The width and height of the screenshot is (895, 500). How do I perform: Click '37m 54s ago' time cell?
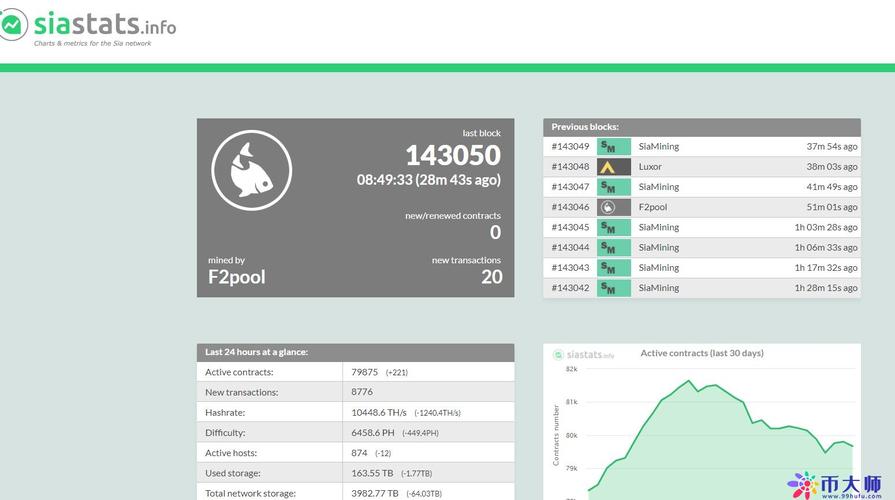tap(832, 147)
